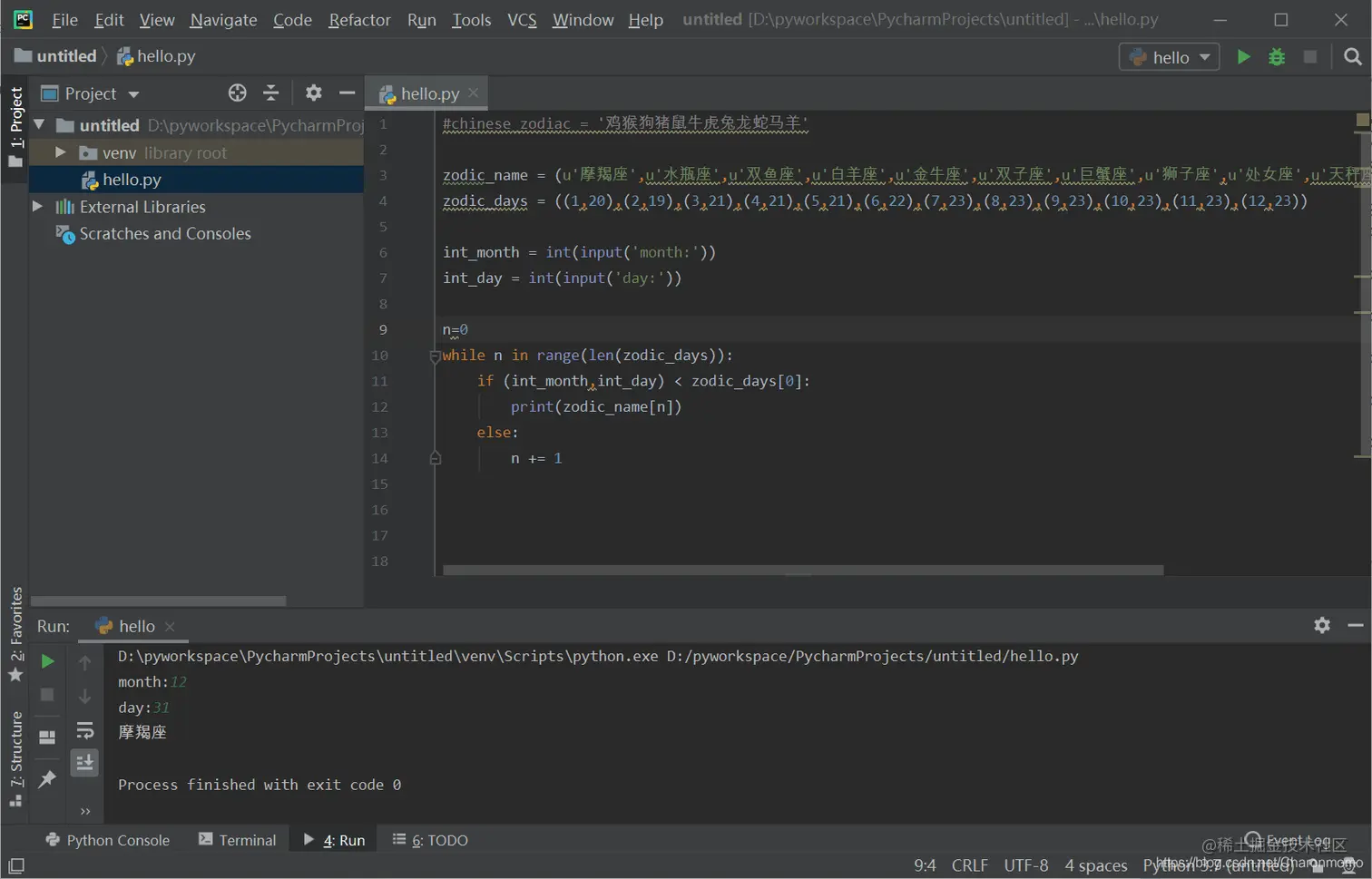The width and height of the screenshot is (1372, 879).
Task: Open the VCS menu
Action: point(522,19)
